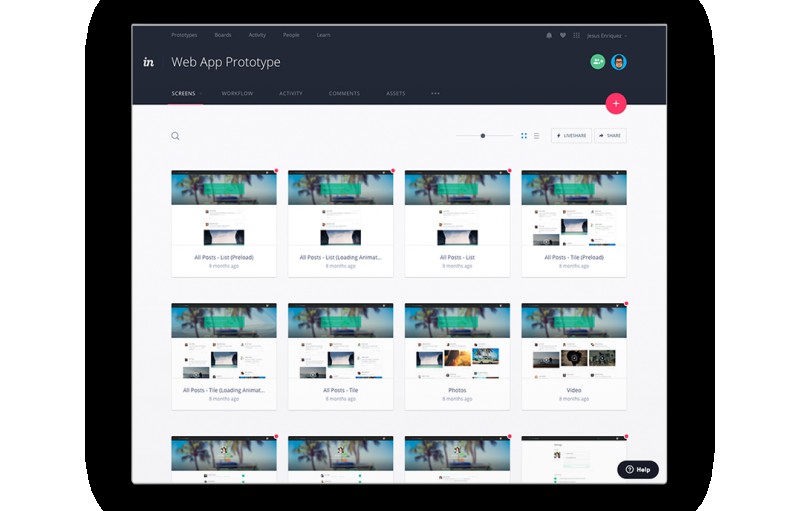Viewport: 800px width, 511px height.
Task: Click the pink plus add screen button
Action: (616, 104)
